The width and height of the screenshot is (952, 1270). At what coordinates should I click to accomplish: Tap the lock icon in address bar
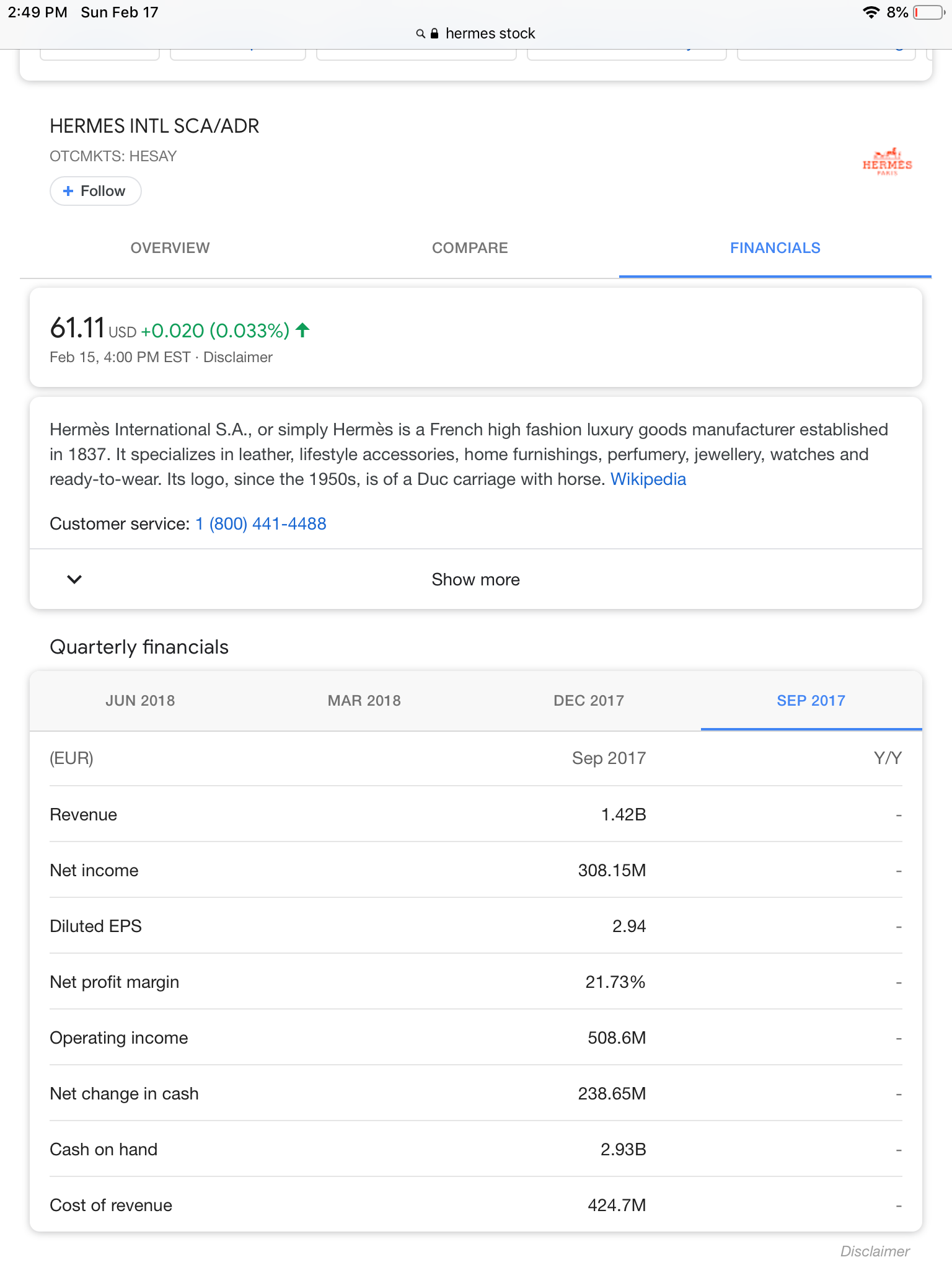click(x=434, y=33)
